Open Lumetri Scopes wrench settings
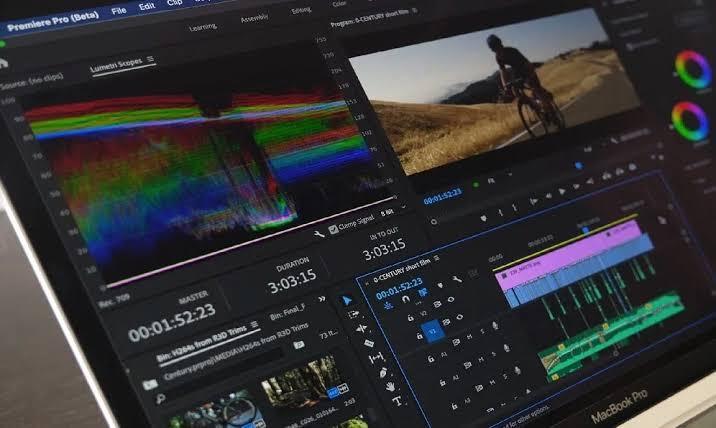This screenshot has width=716, height=428. [319, 234]
